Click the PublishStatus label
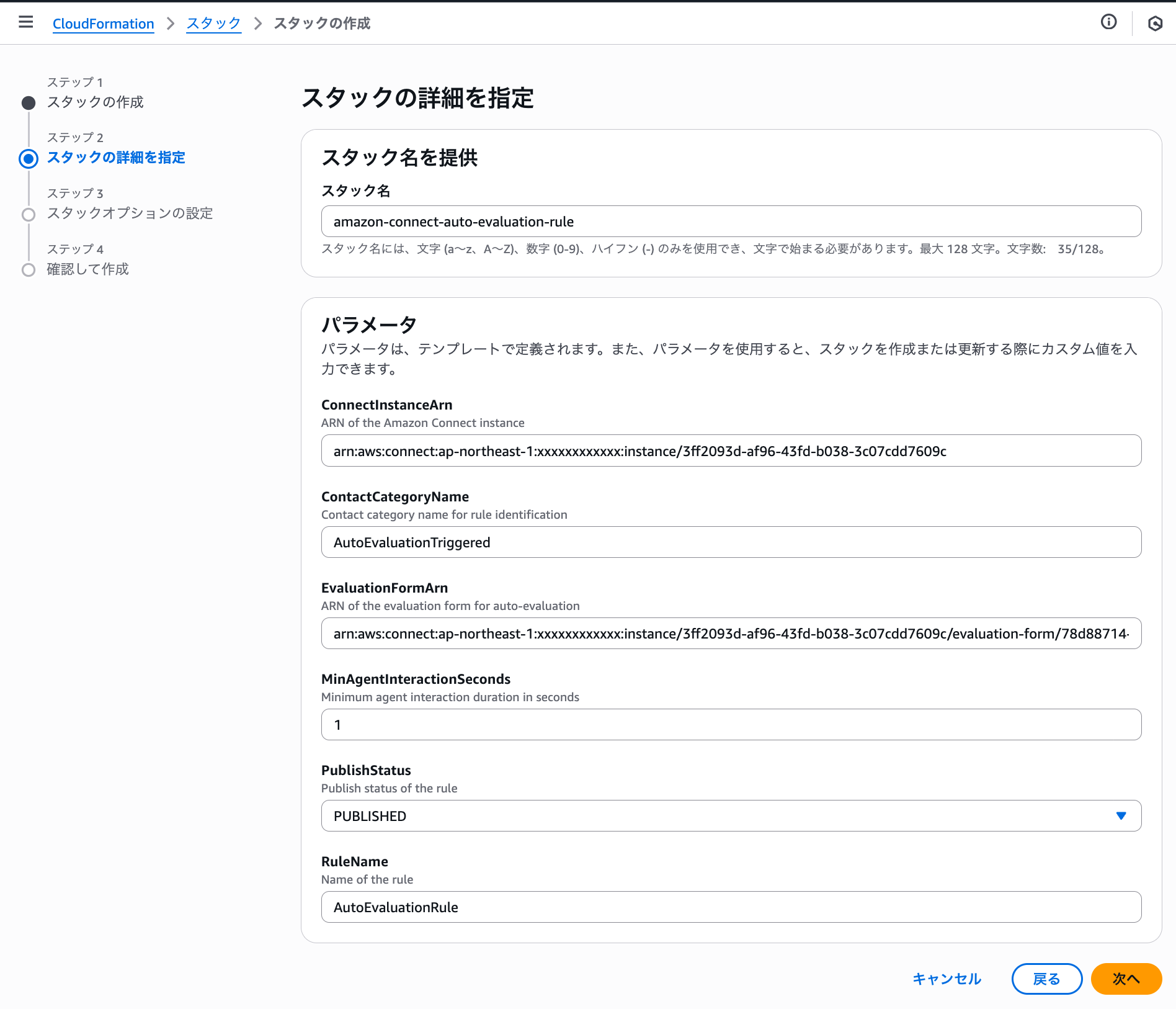Screen dimensions: 1176x1009 366,771
